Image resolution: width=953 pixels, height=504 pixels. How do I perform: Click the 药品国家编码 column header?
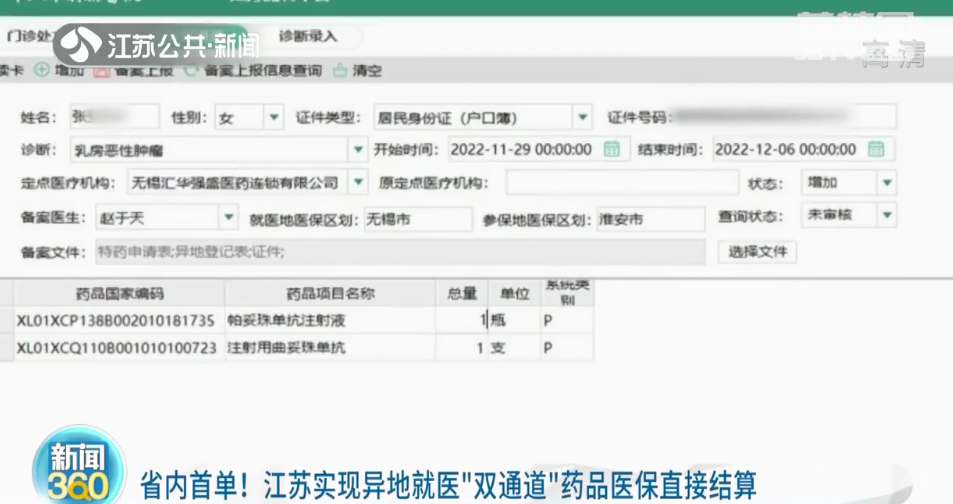point(119,293)
